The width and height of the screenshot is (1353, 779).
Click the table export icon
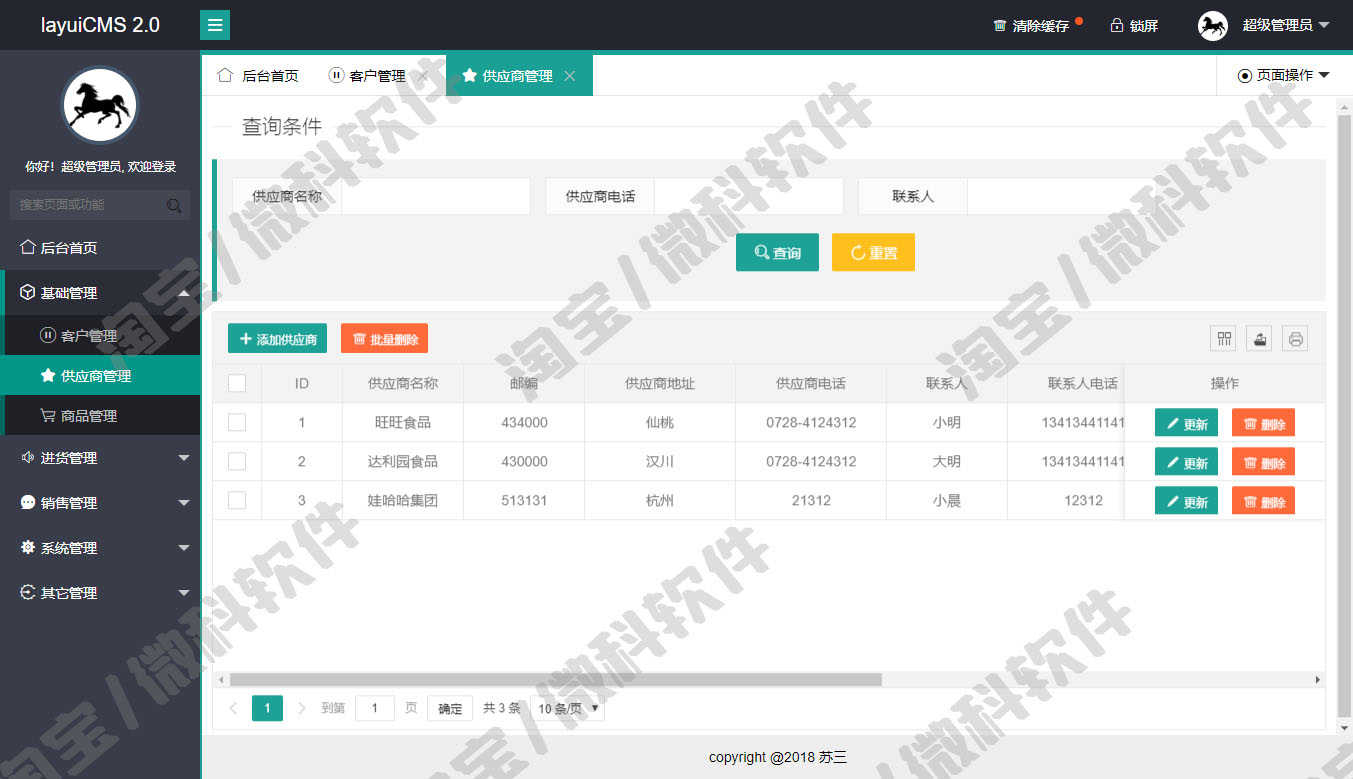coord(1259,338)
